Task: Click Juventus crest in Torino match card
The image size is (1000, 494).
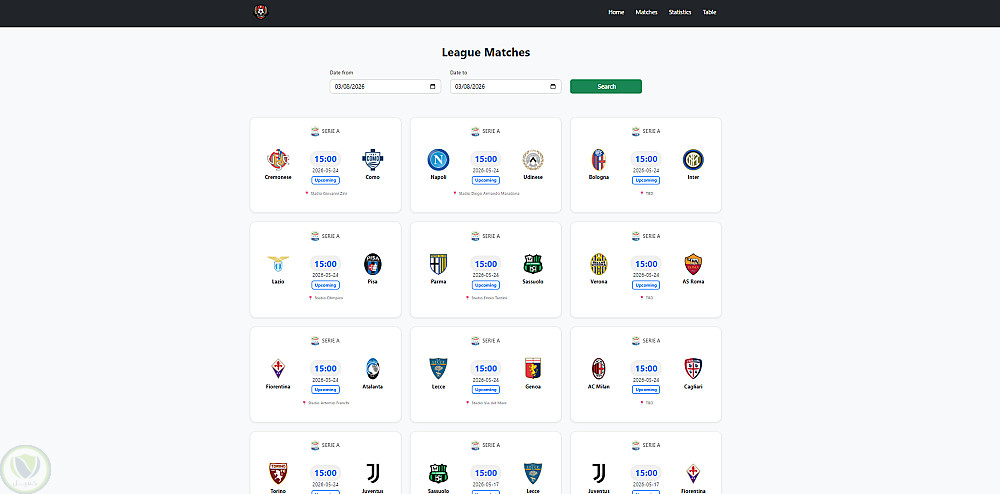Action: (372, 473)
